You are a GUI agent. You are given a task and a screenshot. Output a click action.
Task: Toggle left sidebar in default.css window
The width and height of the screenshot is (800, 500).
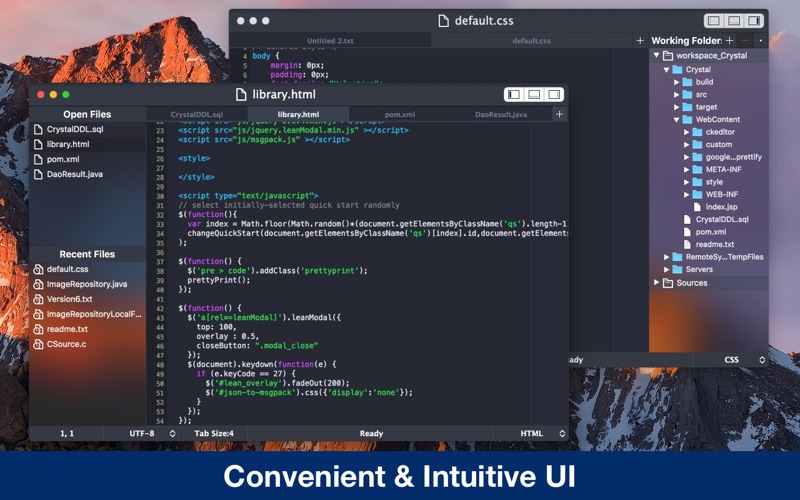(714, 20)
